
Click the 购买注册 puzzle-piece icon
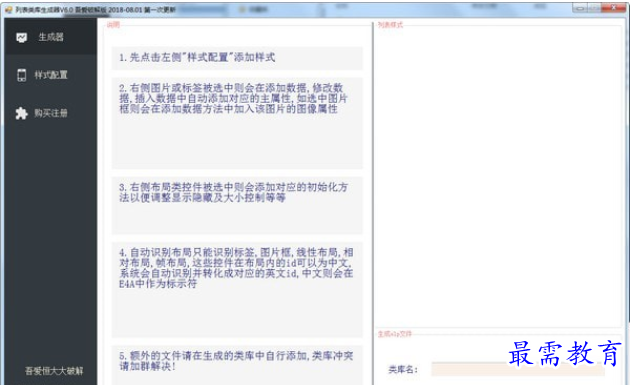[21, 113]
